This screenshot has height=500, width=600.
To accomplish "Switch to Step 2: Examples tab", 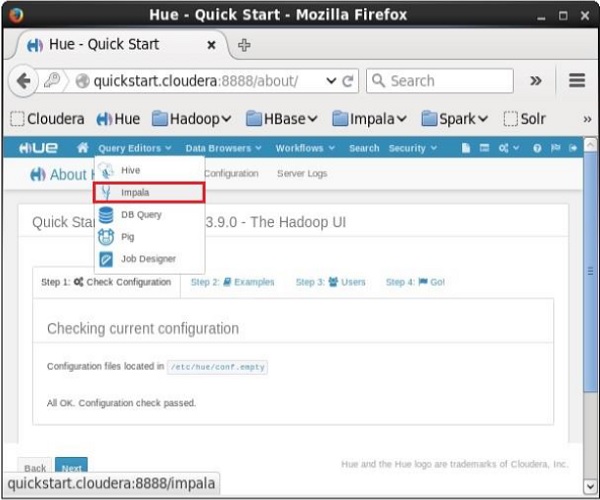I will (x=232, y=282).
